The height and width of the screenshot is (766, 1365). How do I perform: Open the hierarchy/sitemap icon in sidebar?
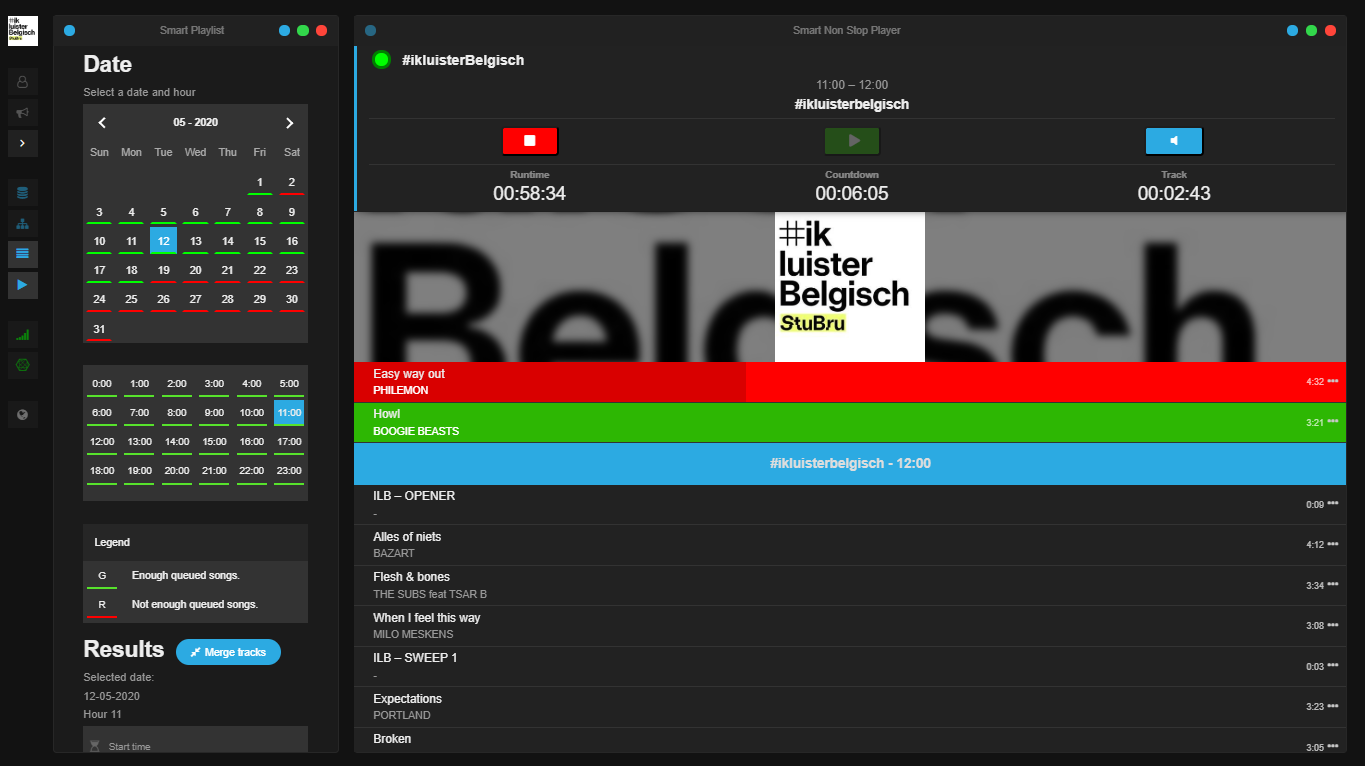pyautogui.click(x=22, y=223)
